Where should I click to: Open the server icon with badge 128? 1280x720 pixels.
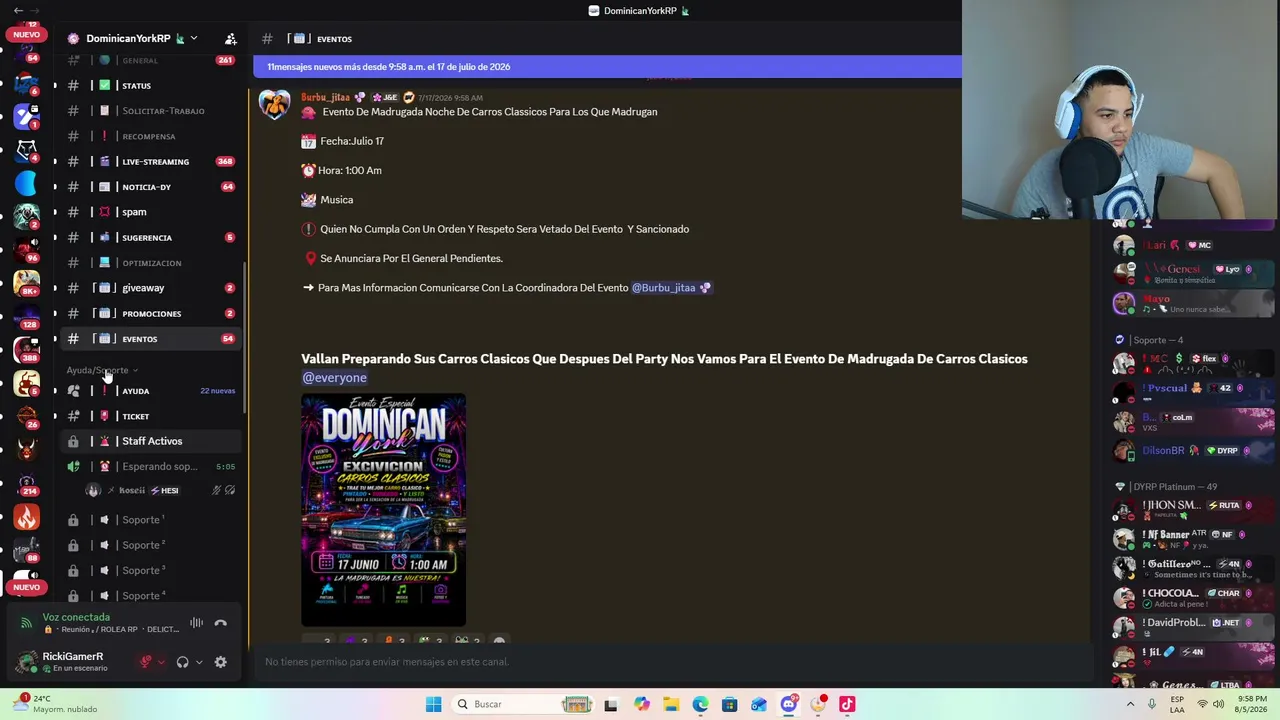tap(27, 316)
